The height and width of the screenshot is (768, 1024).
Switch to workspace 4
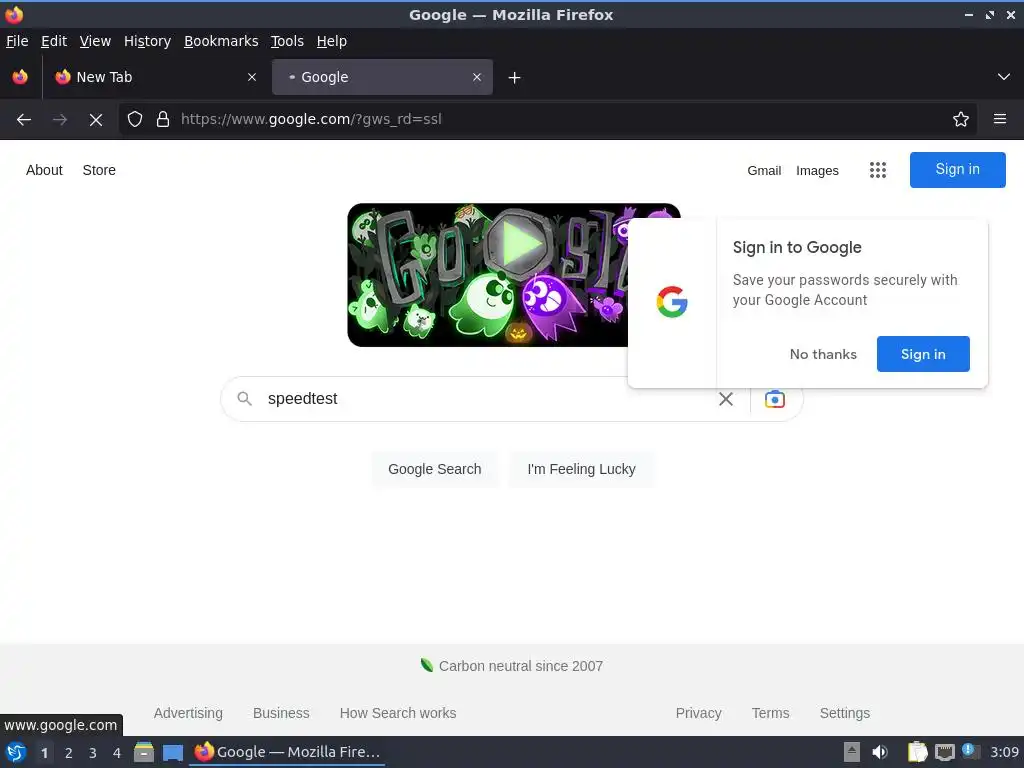(117, 753)
